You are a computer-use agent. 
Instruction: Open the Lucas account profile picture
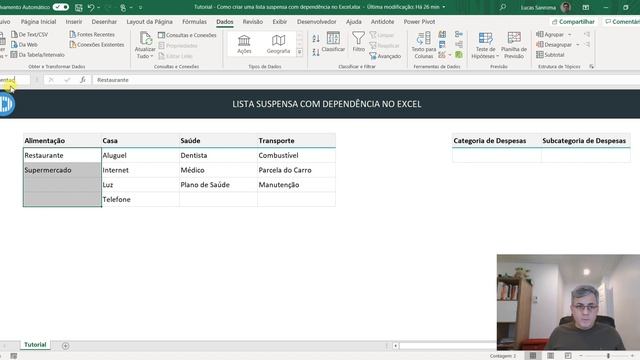click(x=566, y=7)
